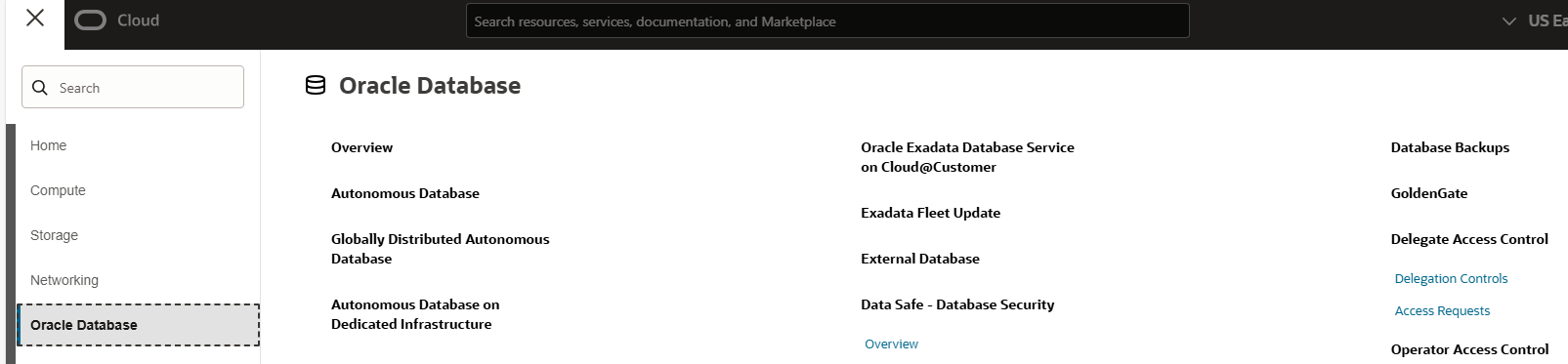The width and height of the screenshot is (1568, 364).
Task: Select Home in the side menu
Action: (x=49, y=145)
